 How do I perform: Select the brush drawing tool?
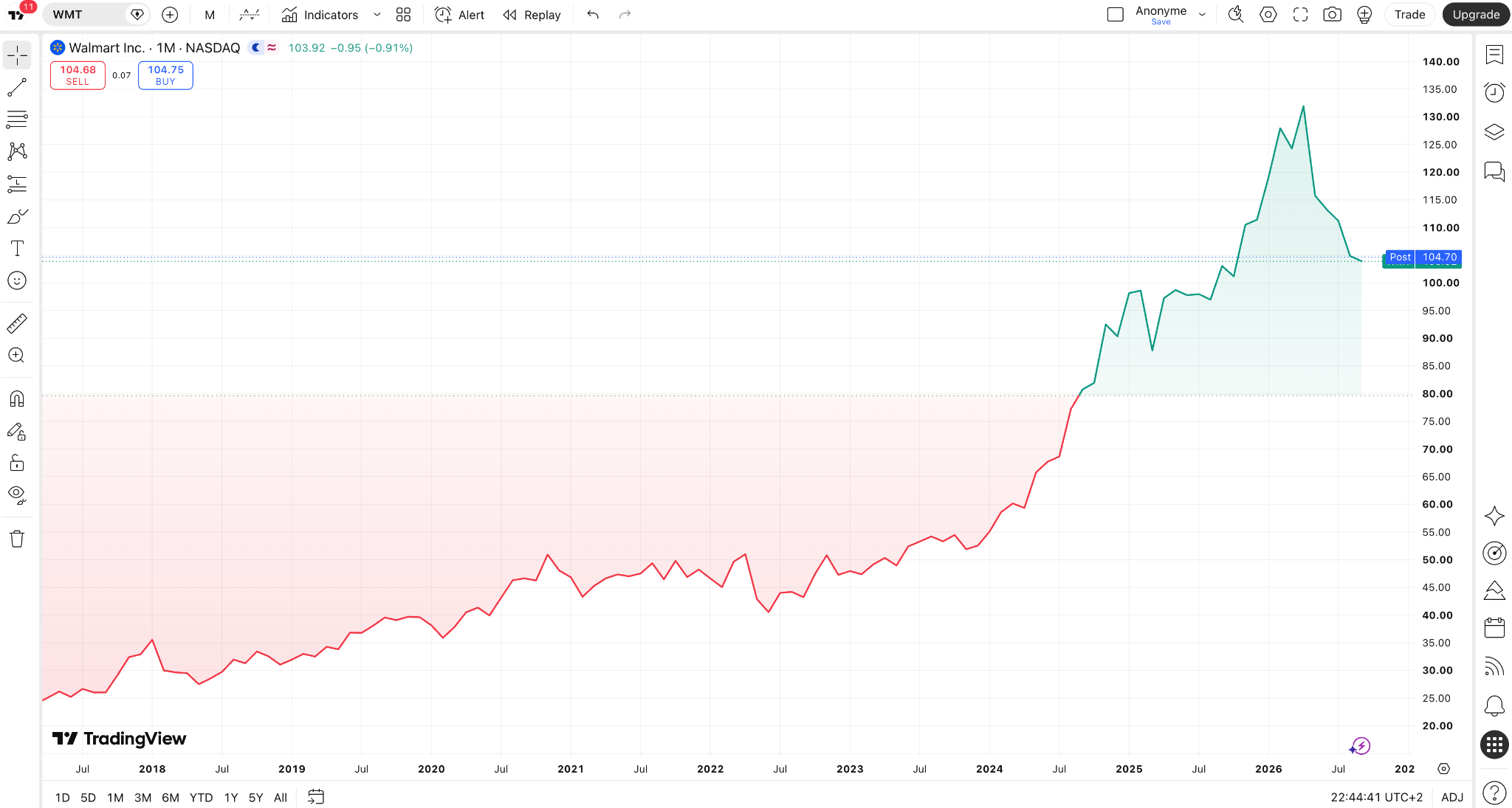(17, 216)
